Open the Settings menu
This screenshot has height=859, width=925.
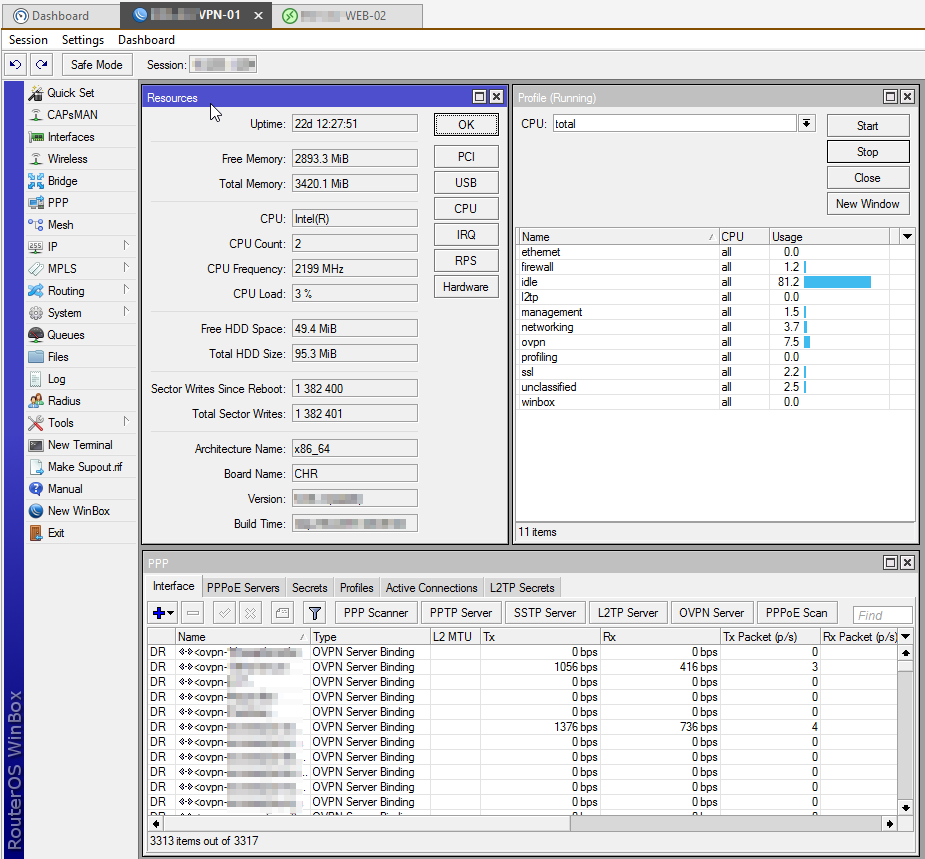(83, 40)
